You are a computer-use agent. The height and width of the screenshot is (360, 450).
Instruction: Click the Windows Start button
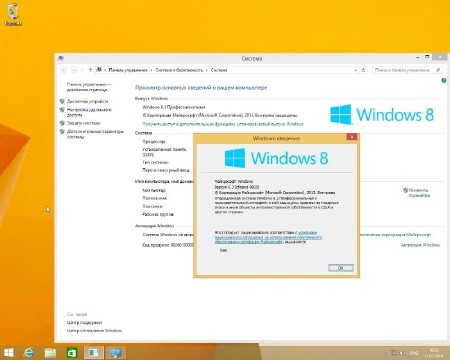click(x=9, y=353)
